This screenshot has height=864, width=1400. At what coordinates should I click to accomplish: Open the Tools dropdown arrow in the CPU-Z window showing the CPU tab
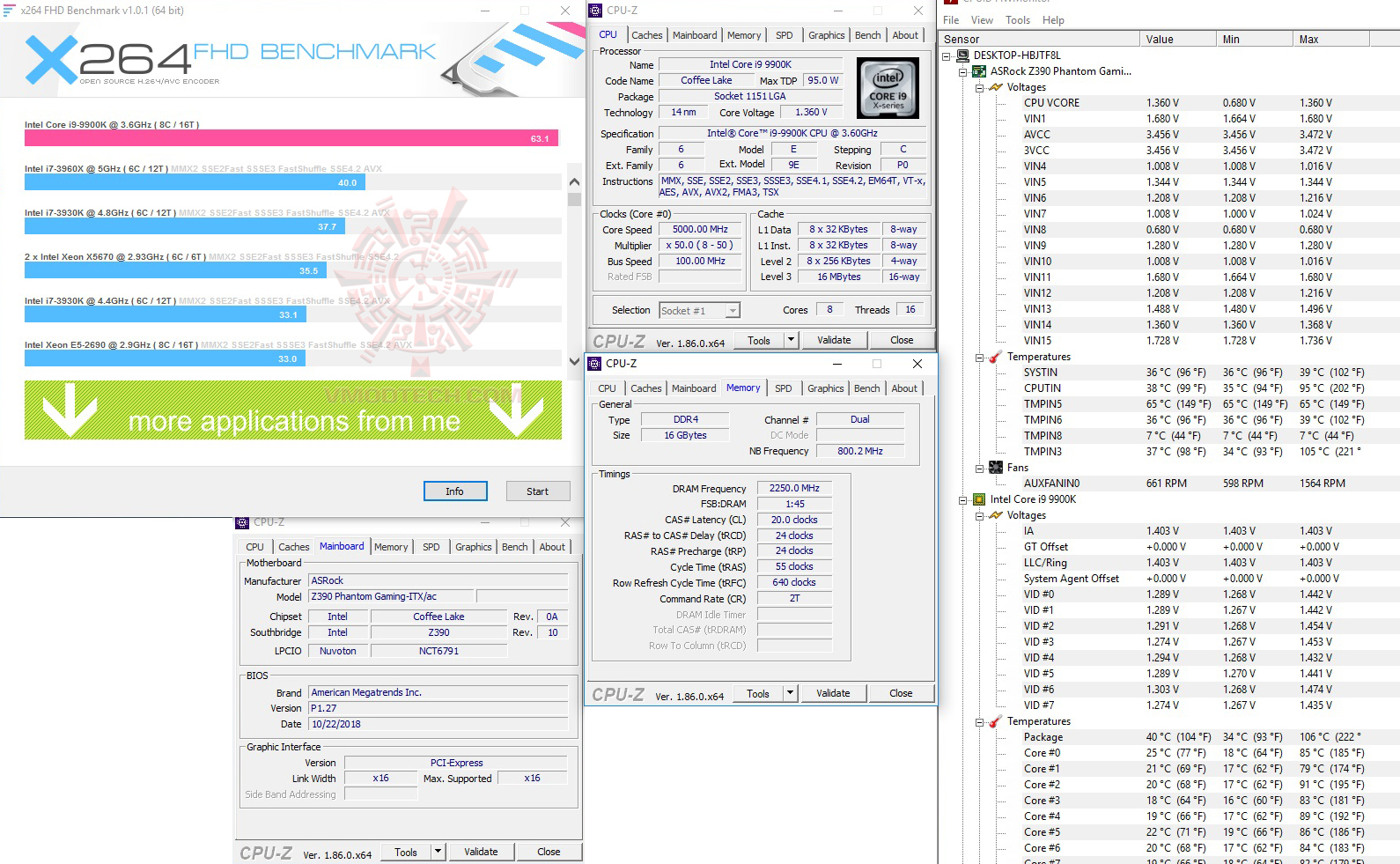tap(791, 340)
